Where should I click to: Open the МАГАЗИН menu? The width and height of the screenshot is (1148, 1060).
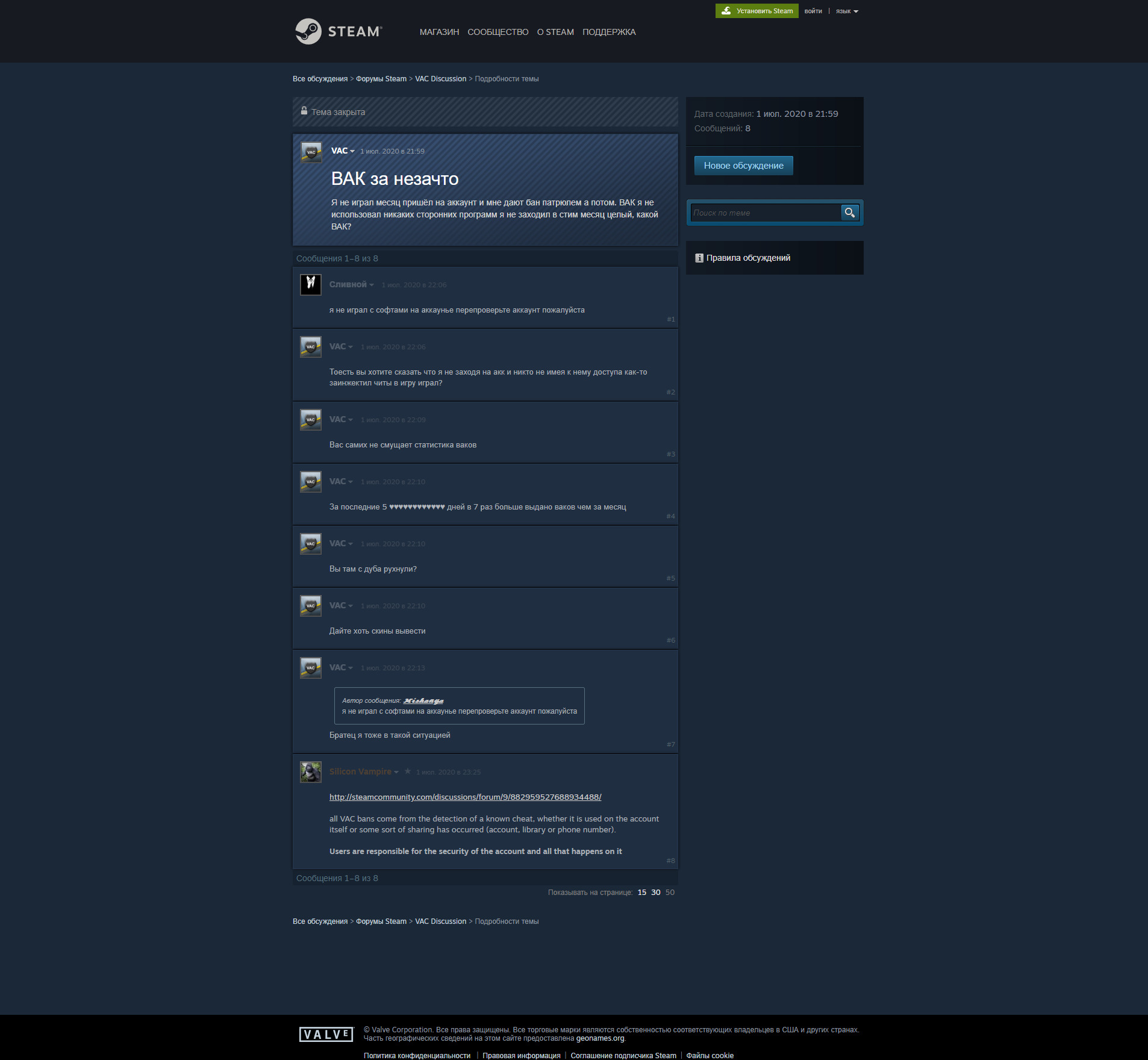click(x=439, y=32)
